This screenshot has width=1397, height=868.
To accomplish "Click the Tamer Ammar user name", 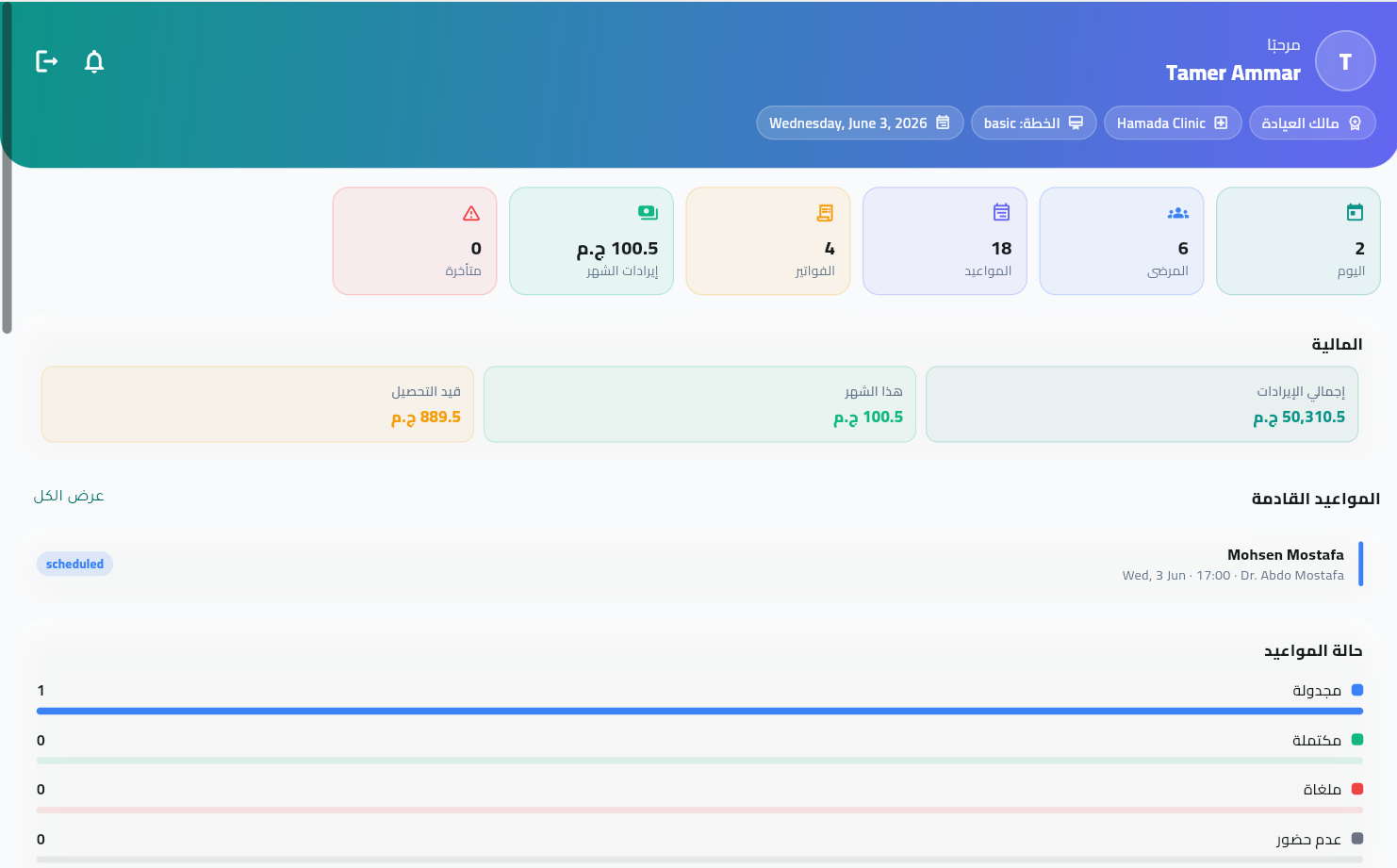I will pyautogui.click(x=1233, y=73).
